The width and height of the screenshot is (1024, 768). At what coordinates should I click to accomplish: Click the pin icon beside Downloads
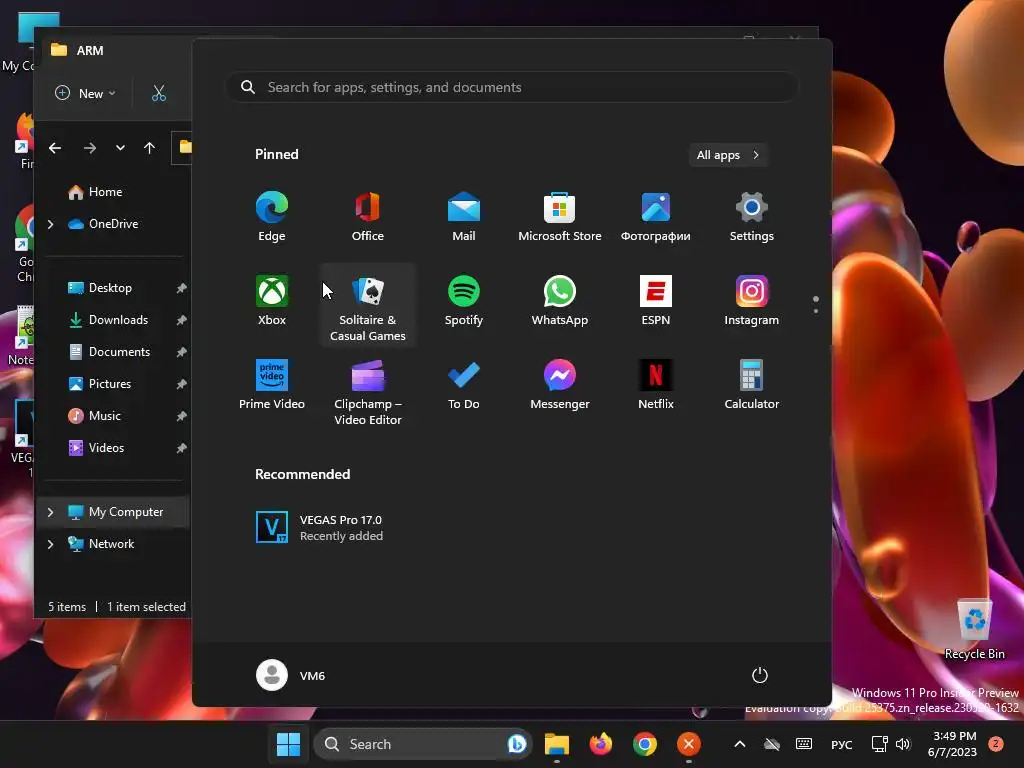tap(182, 320)
